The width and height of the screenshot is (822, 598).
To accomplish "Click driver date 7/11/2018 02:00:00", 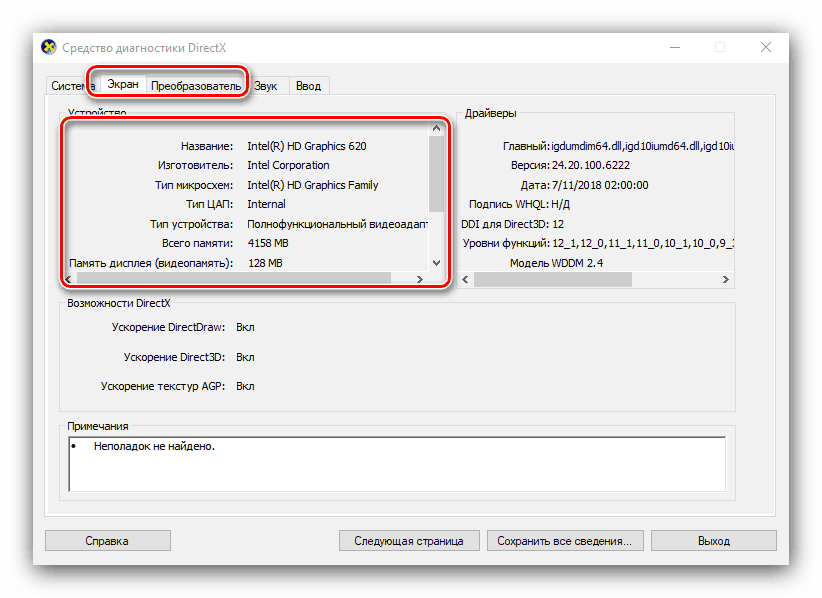I will [x=600, y=185].
